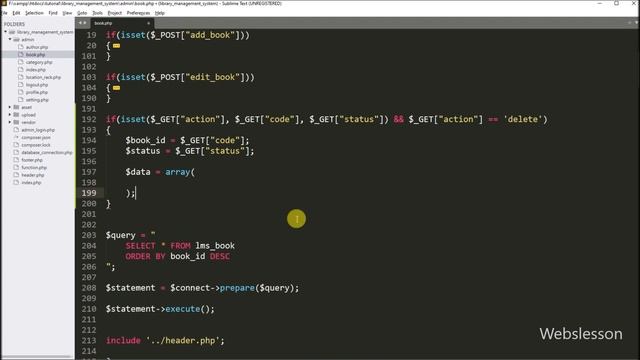640x360 pixels.
Task: Click line number 199 in the gutter
Action: [89, 193]
